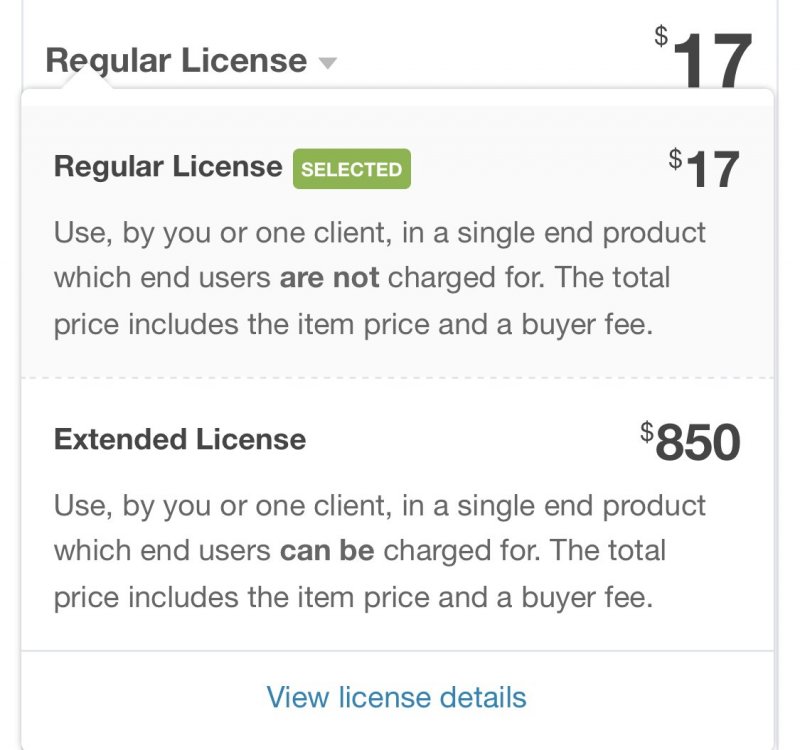Click the large $17 price at top

coord(712,60)
